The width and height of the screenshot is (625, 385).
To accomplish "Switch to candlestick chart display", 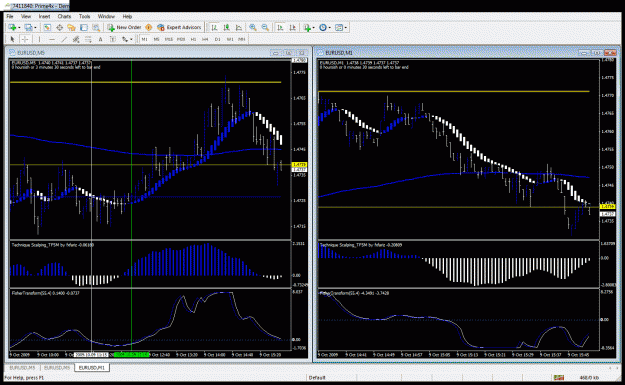I will pyautogui.click(x=226, y=28).
